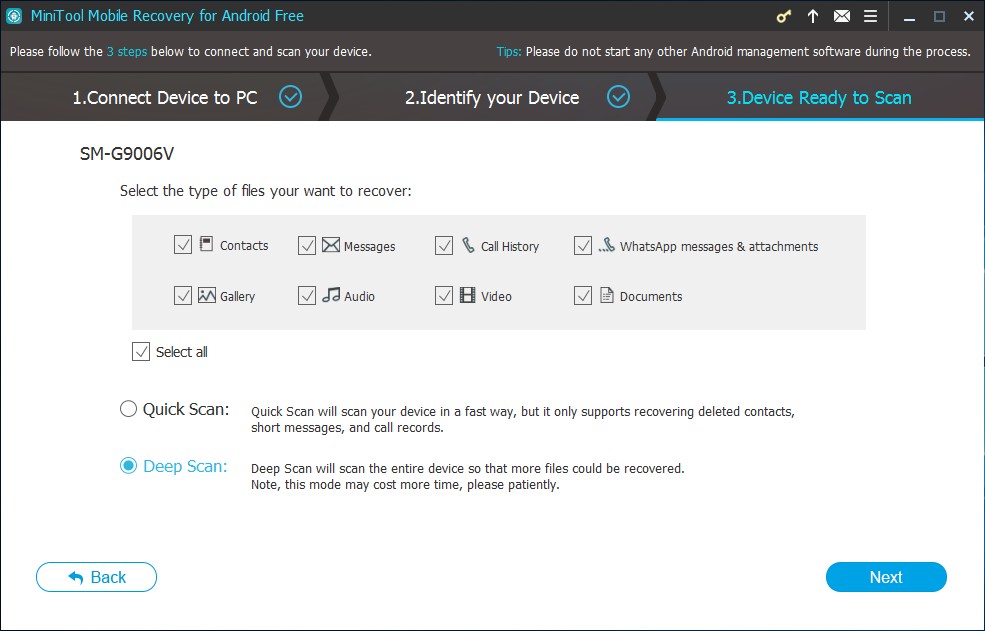Select the Deep Scan radio button
Screen dimensions: 985x631
128,466
